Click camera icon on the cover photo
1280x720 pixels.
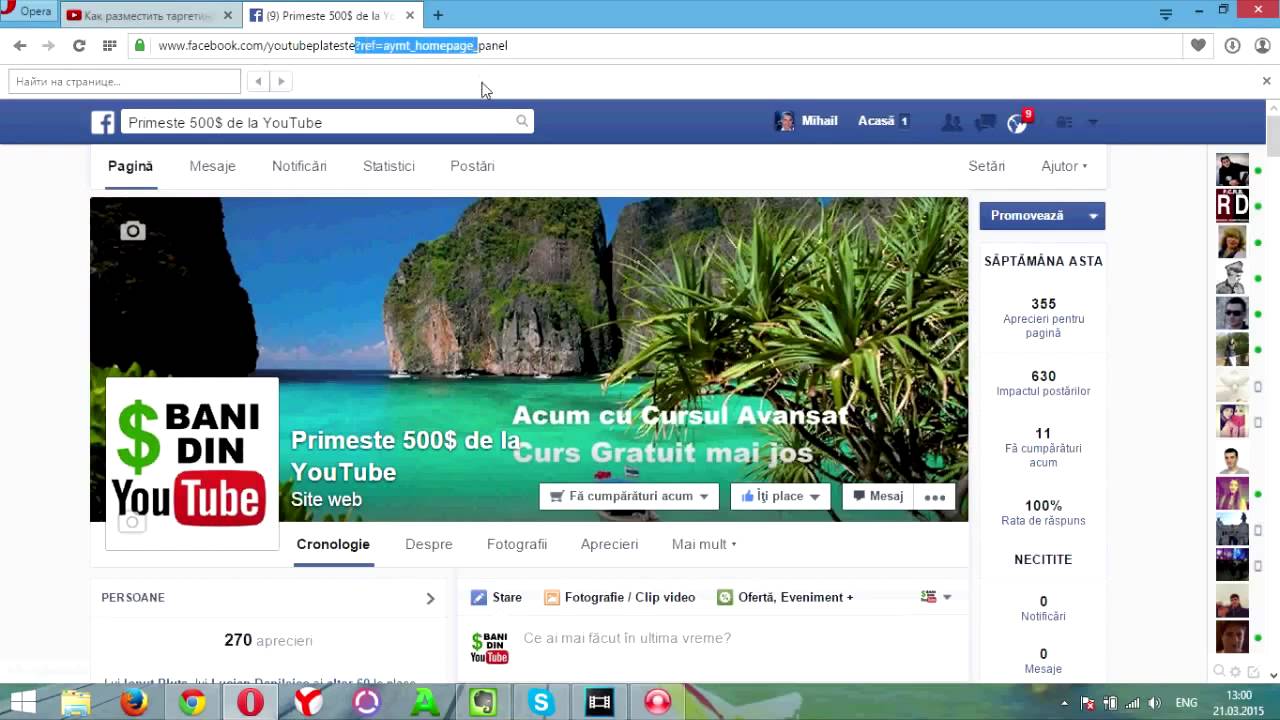[x=133, y=231]
